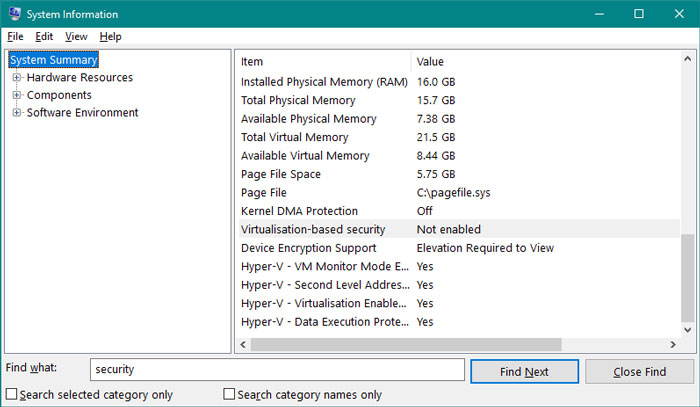This screenshot has width=700, height=407.
Task: Open the Help menu
Action: (110, 37)
